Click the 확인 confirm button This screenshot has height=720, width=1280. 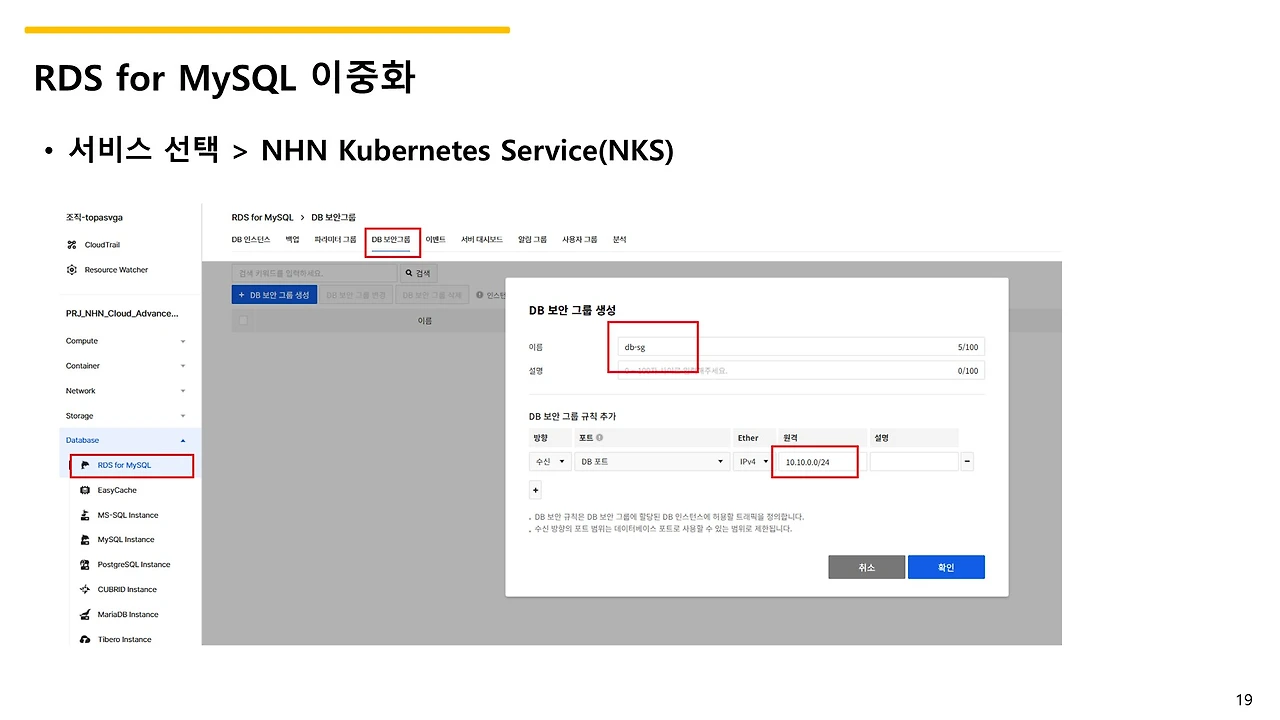coord(946,567)
